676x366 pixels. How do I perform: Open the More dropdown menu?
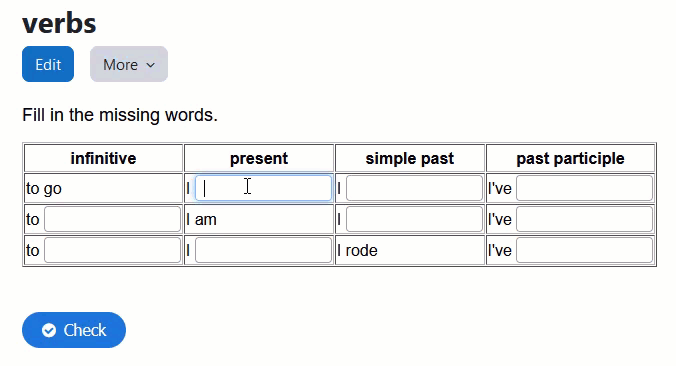click(x=129, y=64)
